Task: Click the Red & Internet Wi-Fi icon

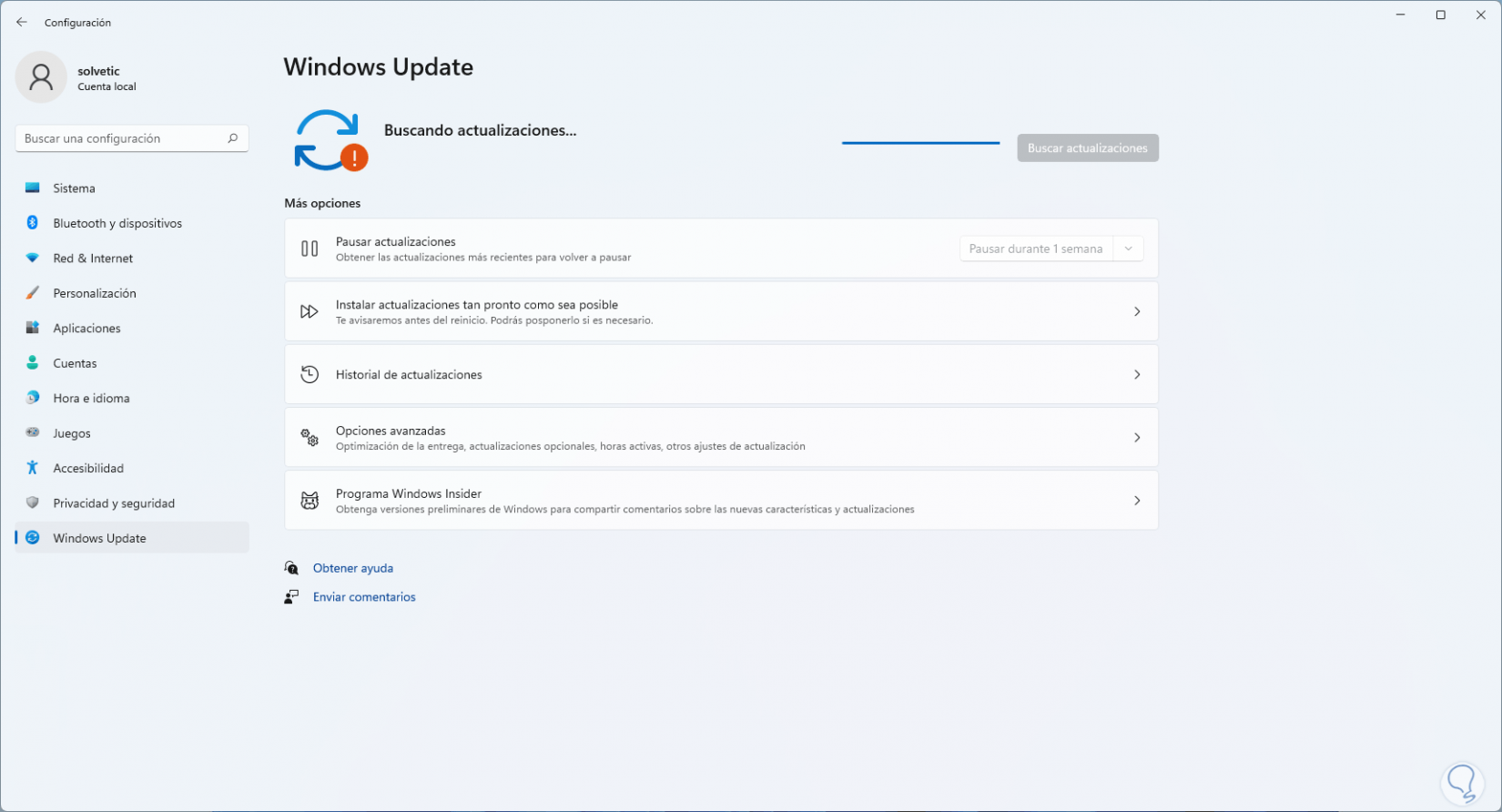Action: [33, 259]
